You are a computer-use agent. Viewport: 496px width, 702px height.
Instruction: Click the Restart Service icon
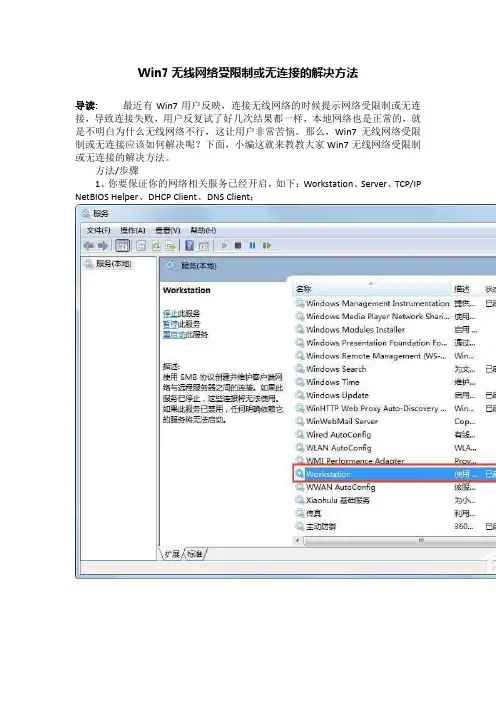(x=267, y=245)
